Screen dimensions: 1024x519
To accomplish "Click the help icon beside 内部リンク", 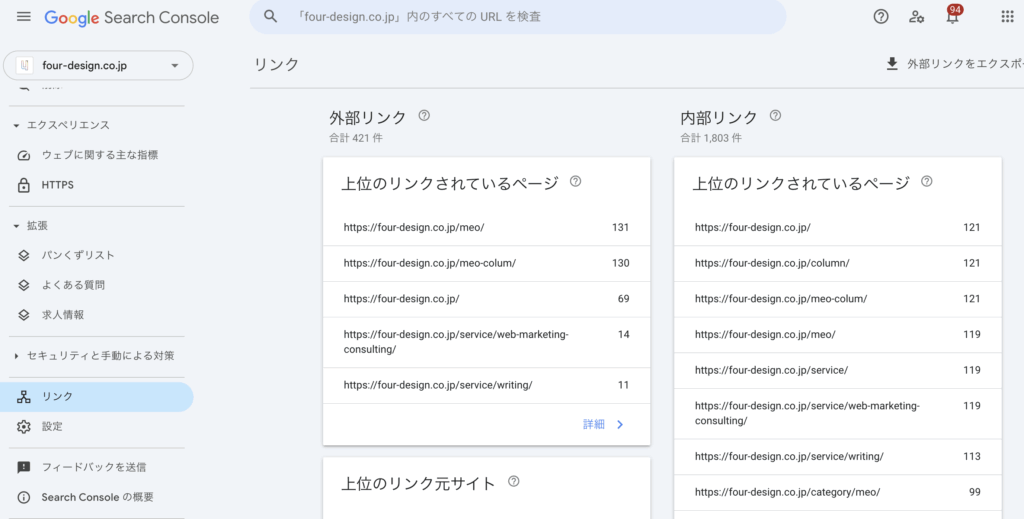I will click(775, 116).
